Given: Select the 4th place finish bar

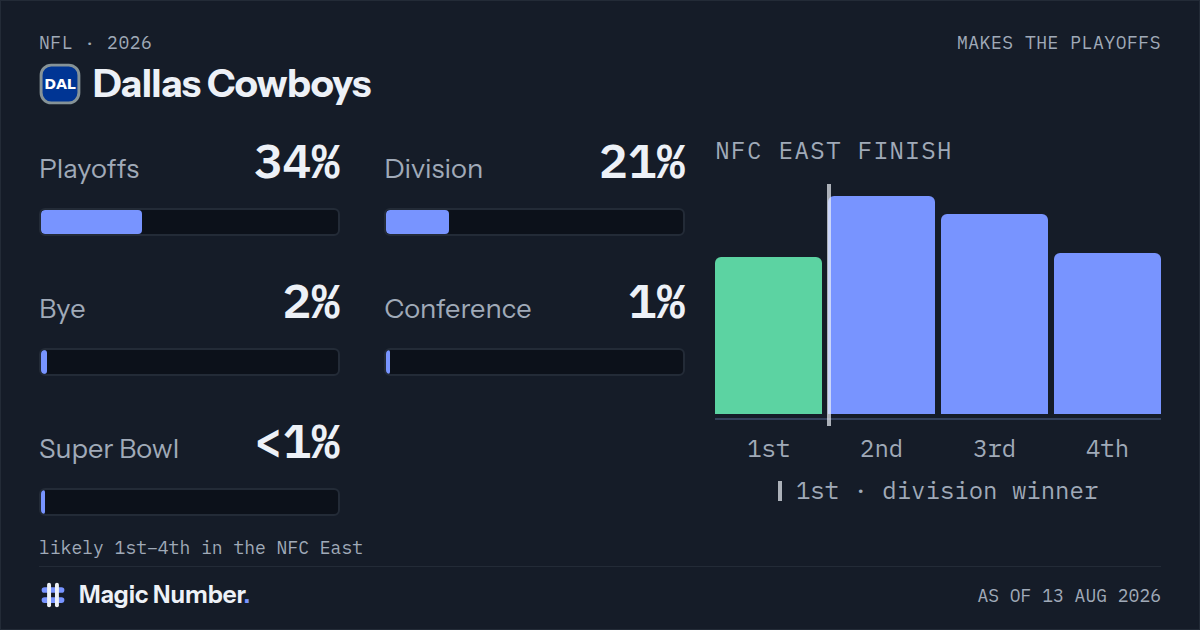Looking at the screenshot, I should pyautogui.click(x=1107, y=334).
